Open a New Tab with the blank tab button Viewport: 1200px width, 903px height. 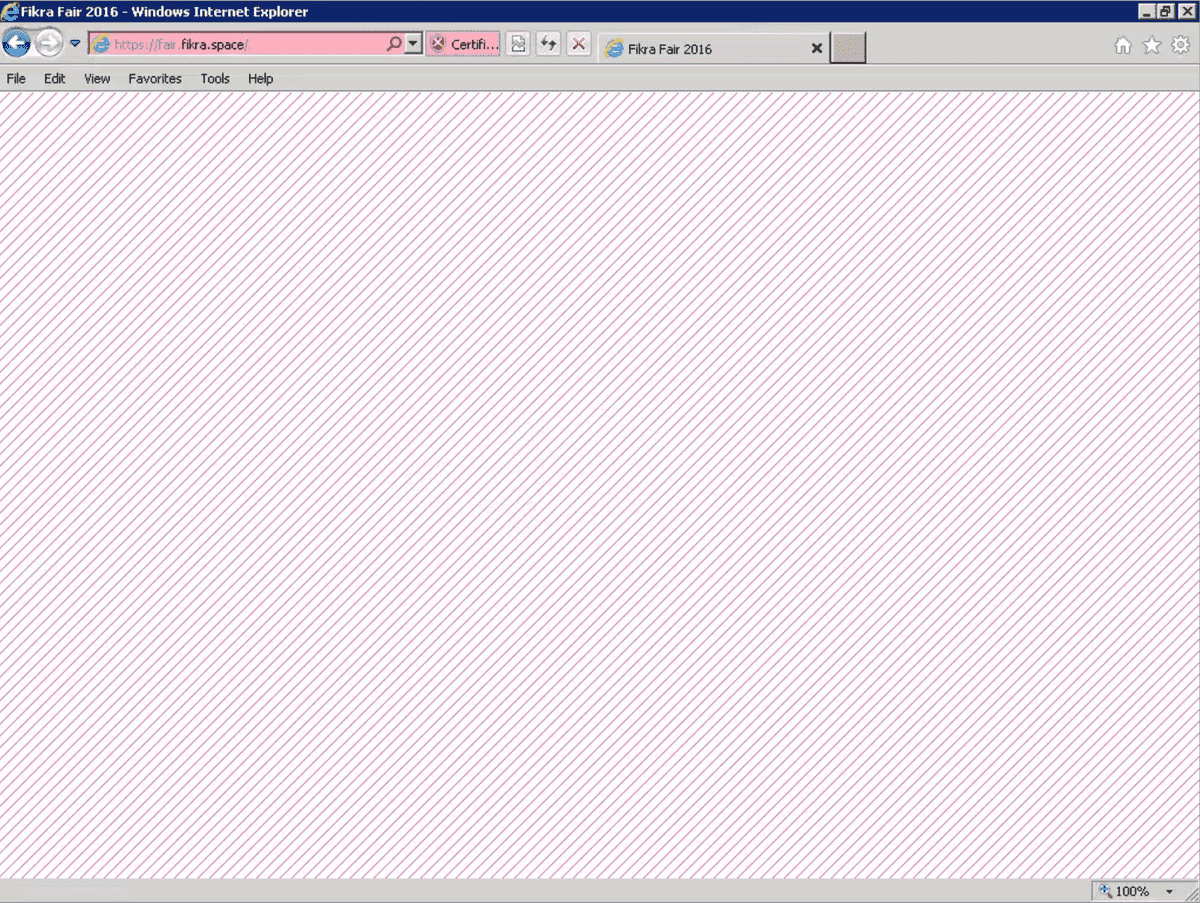(x=847, y=47)
